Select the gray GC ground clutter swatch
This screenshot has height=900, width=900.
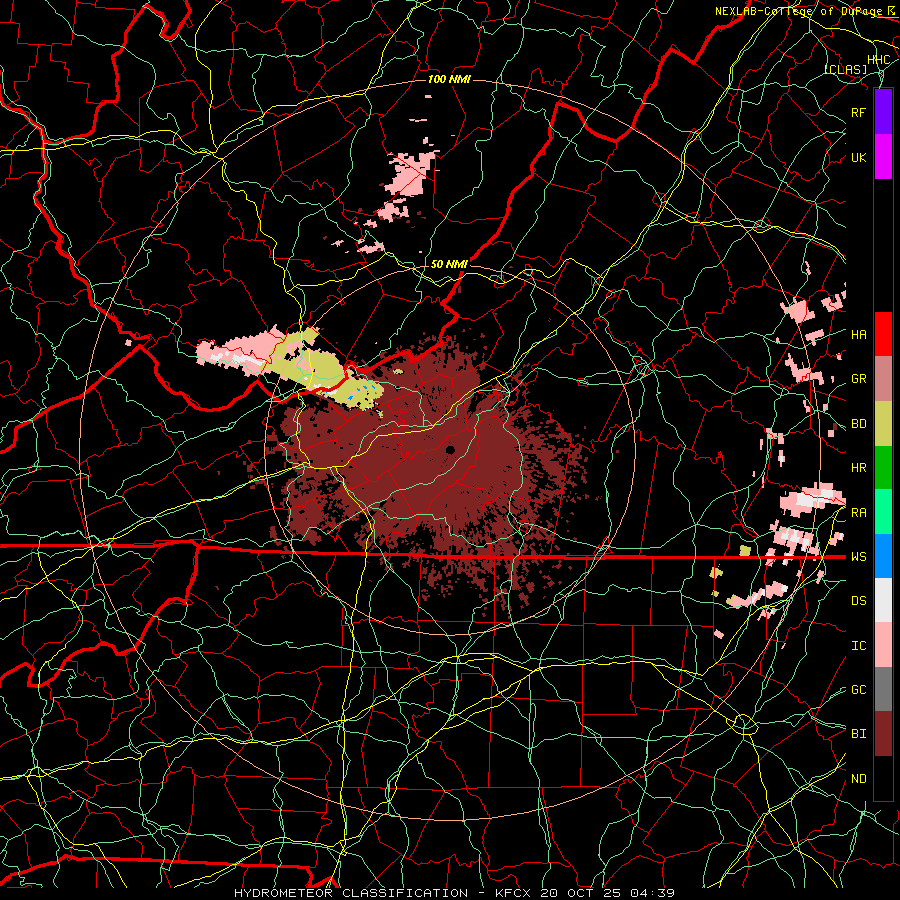[x=883, y=689]
